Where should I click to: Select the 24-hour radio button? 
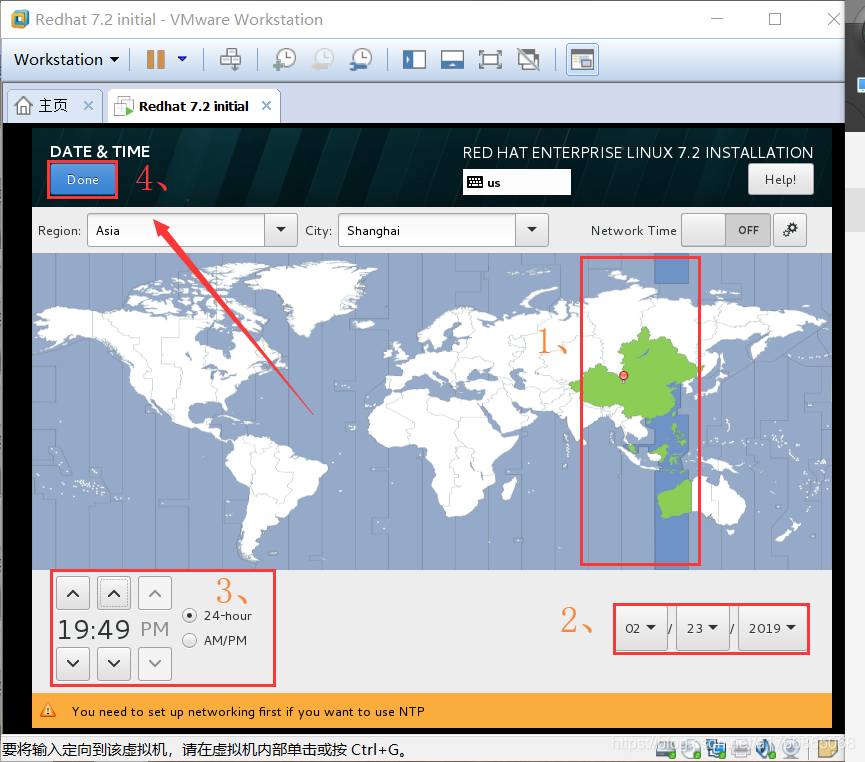pyautogui.click(x=189, y=615)
